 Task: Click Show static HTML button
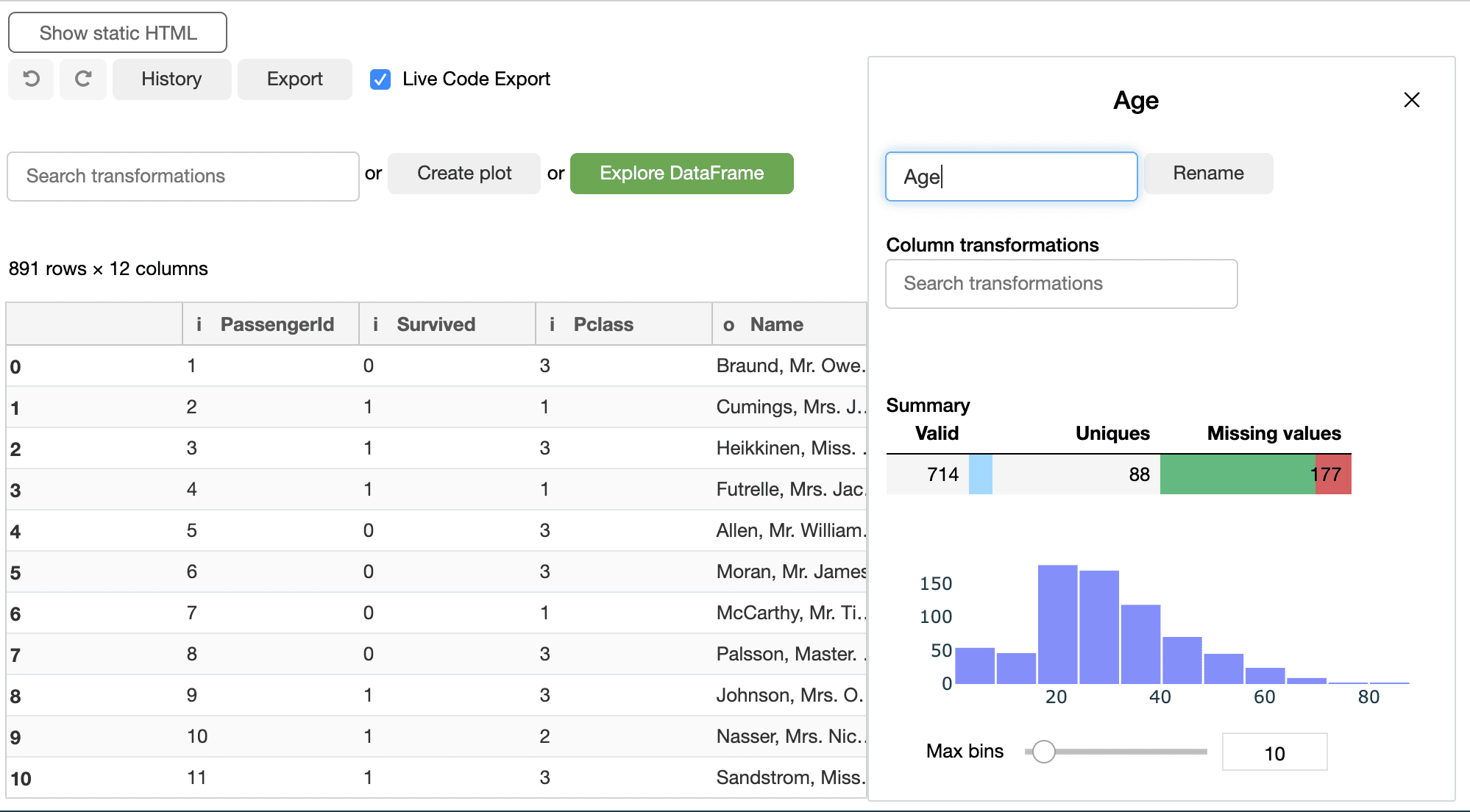[x=118, y=33]
